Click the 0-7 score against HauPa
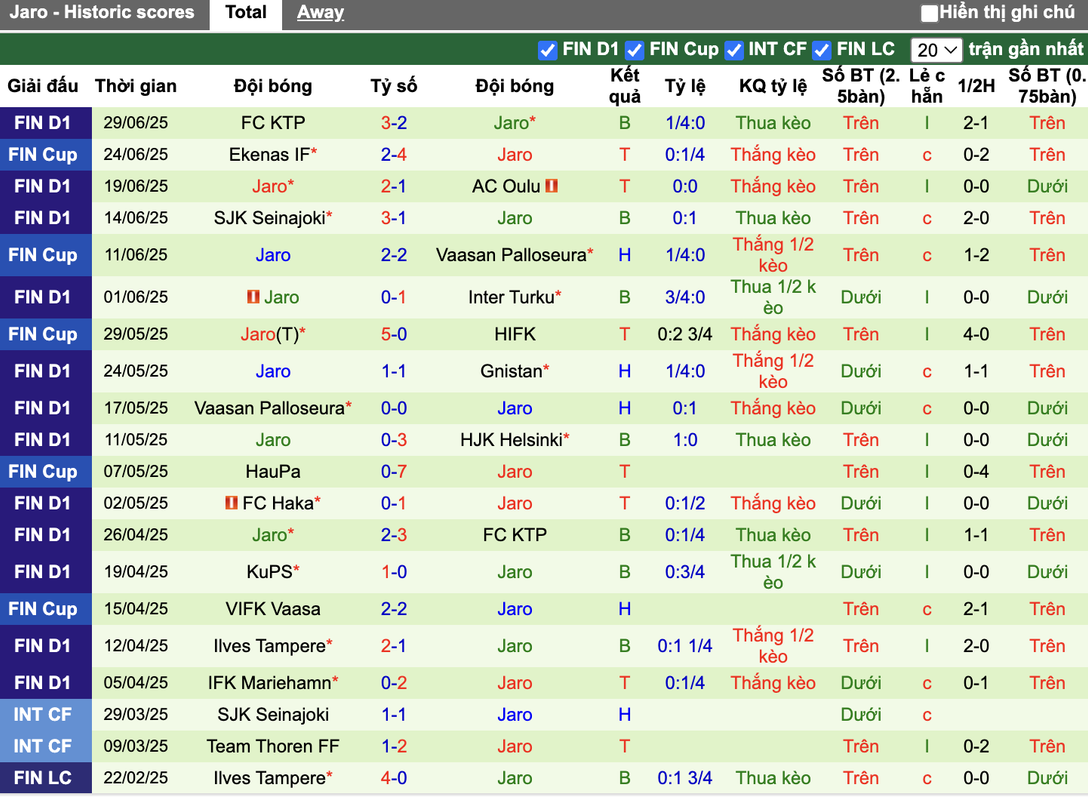The height and width of the screenshot is (800, 1088). [393, 472]
